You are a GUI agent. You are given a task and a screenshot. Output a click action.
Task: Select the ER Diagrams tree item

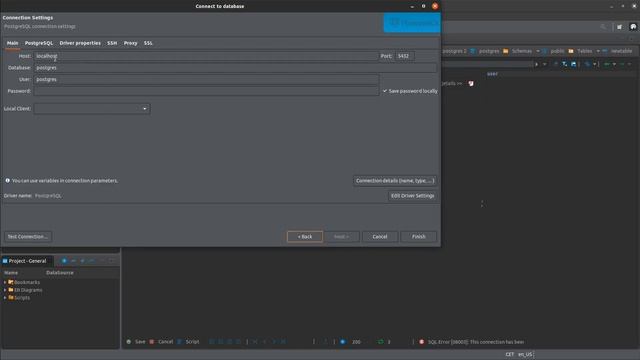point(28,290)
